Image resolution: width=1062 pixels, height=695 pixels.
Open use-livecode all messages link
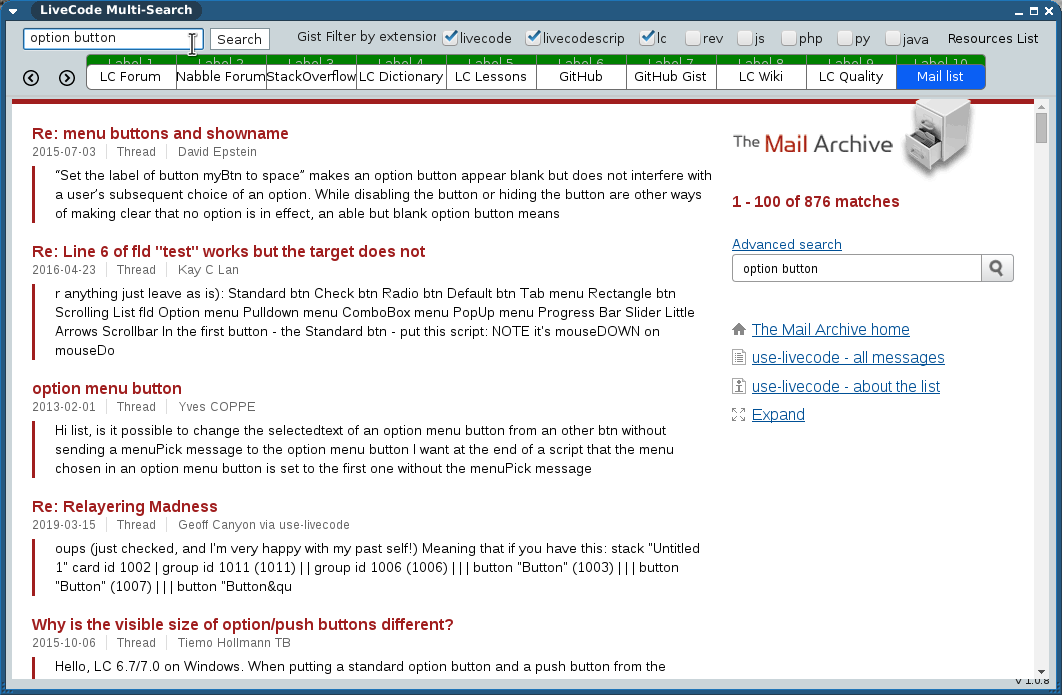848,358
